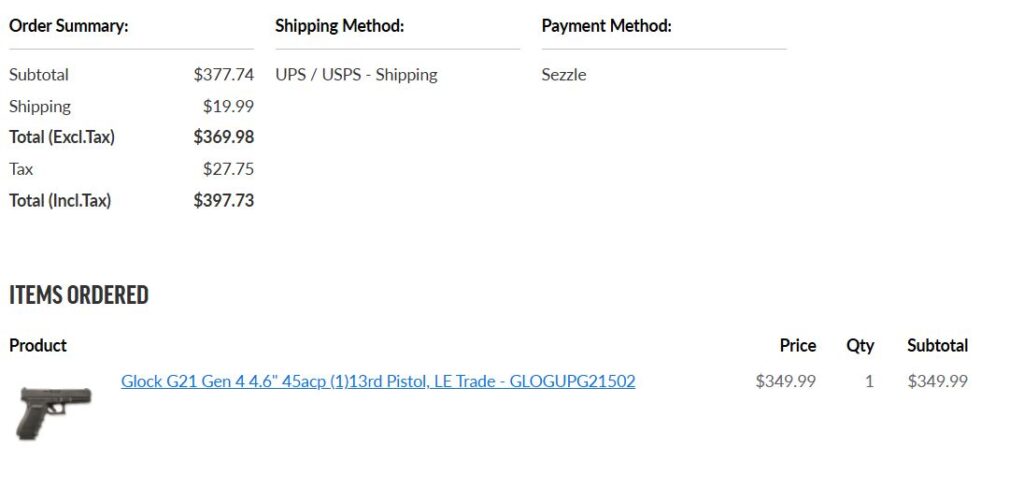Click the quantity value 1
Screen dimensions: 1024x489
coord(869,381)
